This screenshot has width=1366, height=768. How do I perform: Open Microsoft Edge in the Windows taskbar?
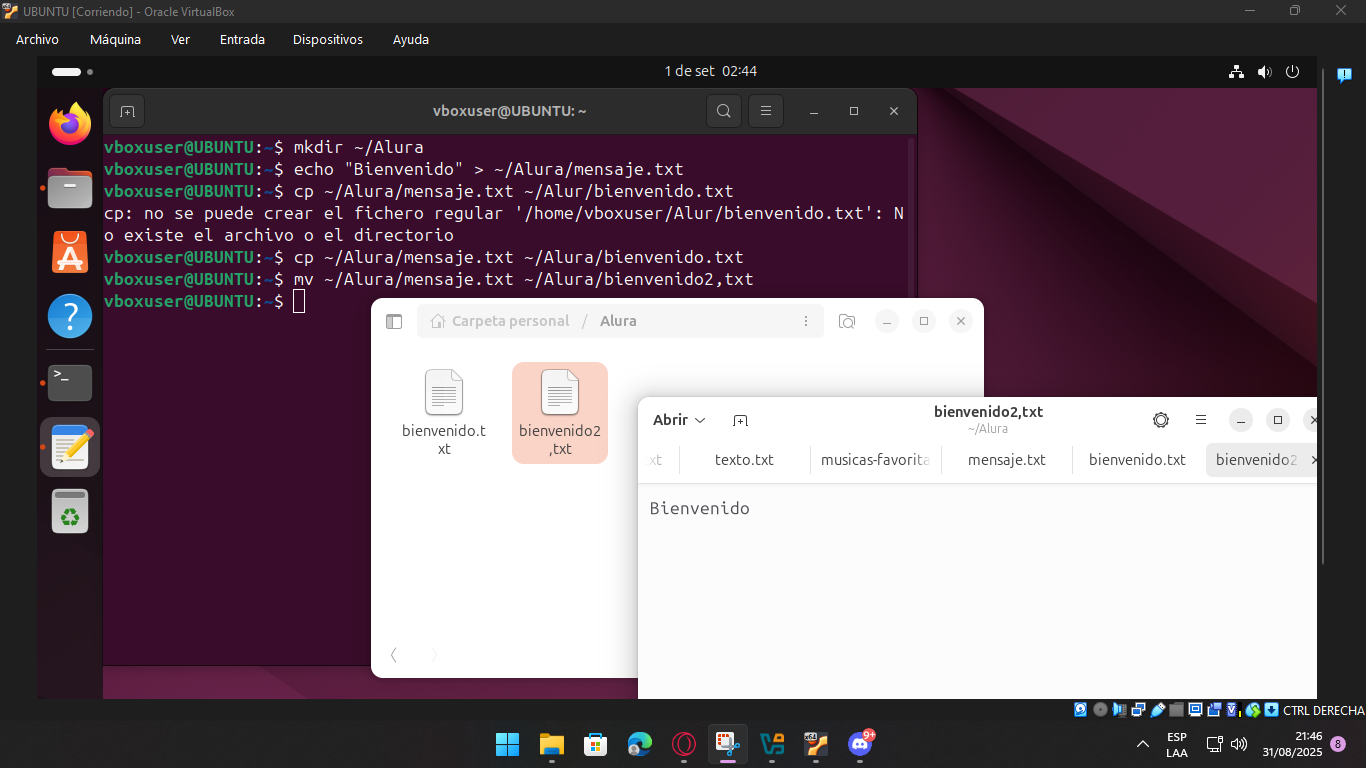coord(640,744)
